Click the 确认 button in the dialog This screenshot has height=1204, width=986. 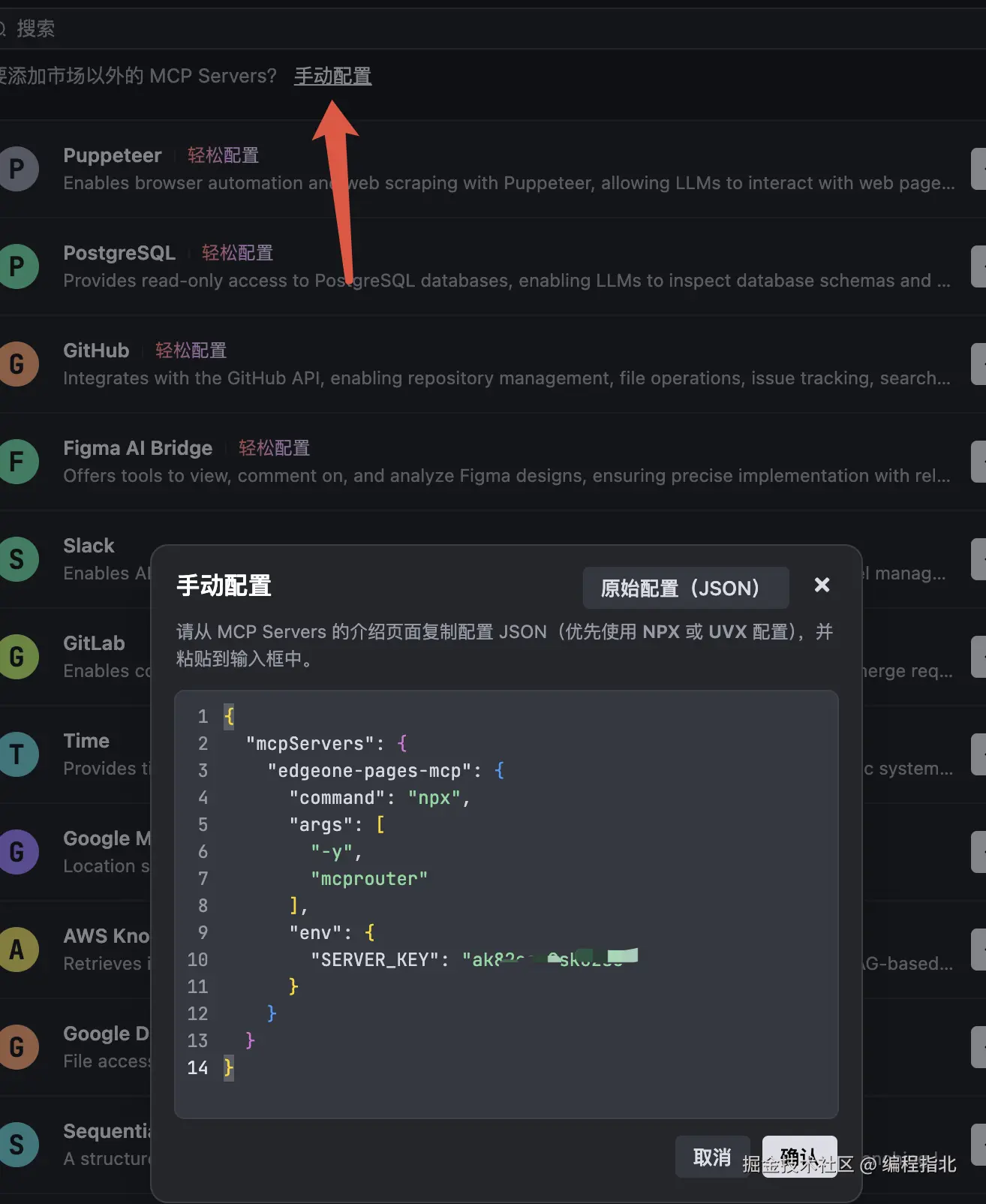(799, 1157)
